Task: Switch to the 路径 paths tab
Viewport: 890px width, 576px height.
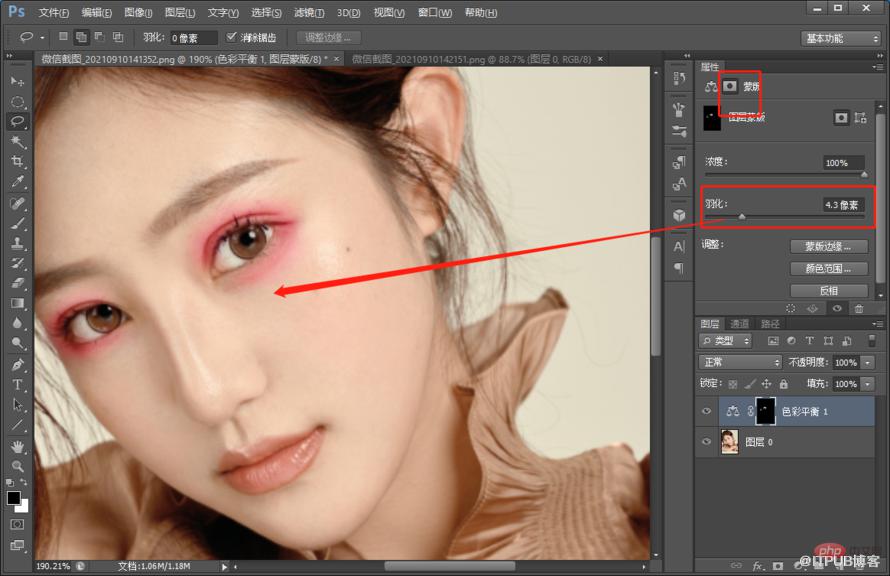Action: pyautogui.click(x=770, y=323)
